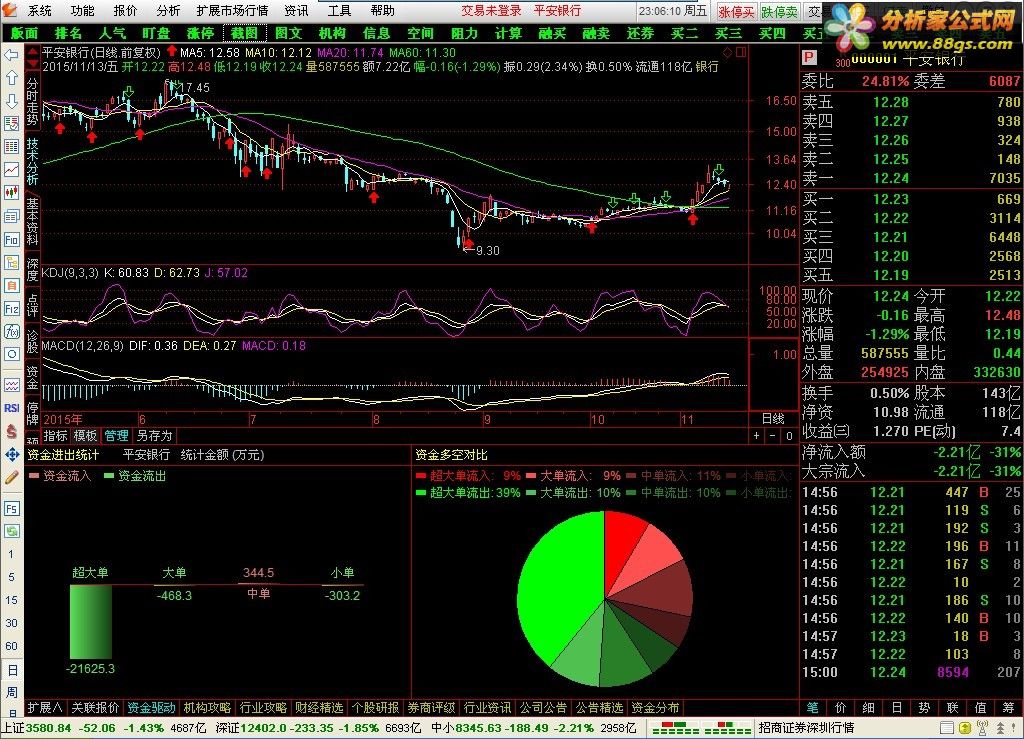Select the 周 weekly period button
1024x739 pixels.
pos(12,692)
